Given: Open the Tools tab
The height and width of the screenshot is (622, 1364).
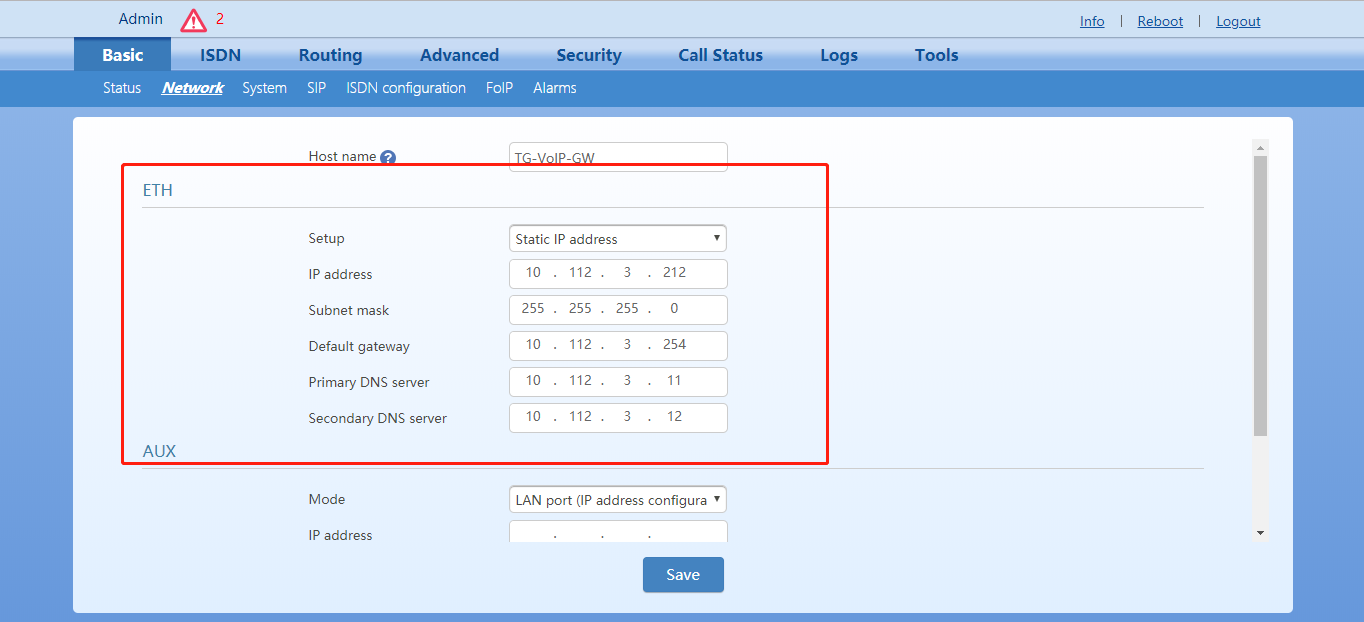Looking at the screenshot, I should tap(936, 55).
